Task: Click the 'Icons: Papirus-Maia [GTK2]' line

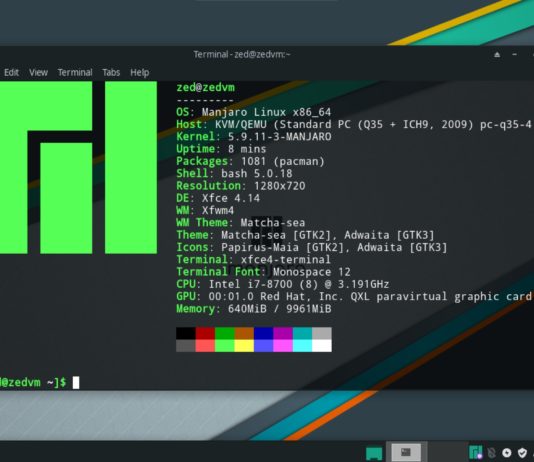Action: pyautogui.click(x=312, y=247)
